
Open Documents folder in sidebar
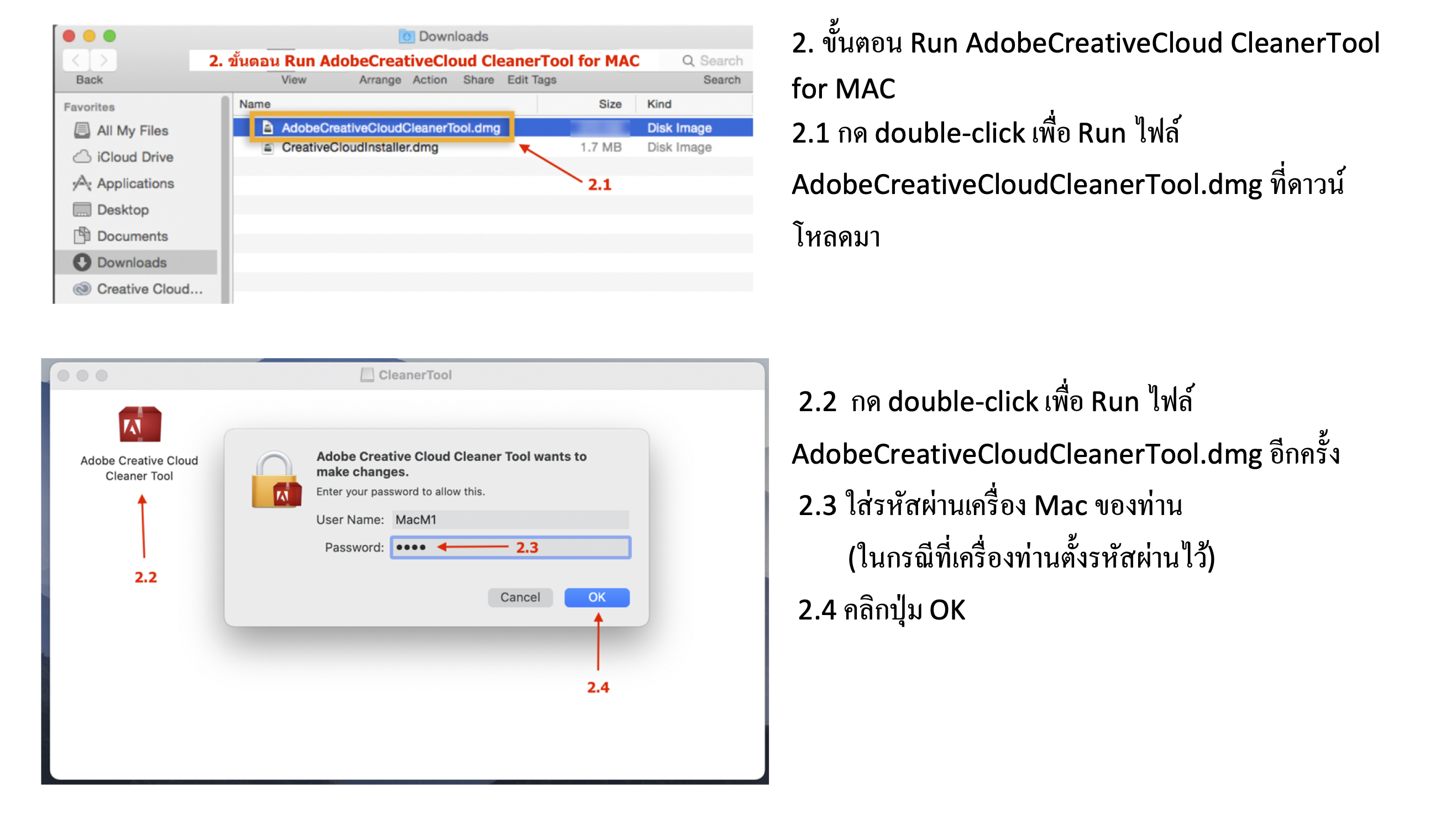pos(132,237)
